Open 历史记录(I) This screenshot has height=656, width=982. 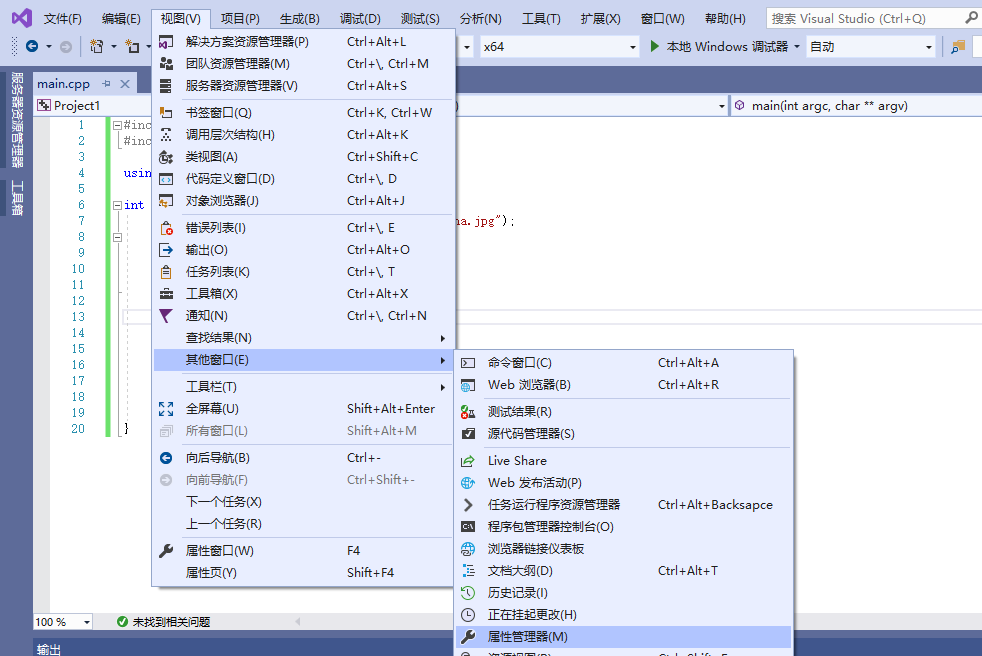click(x=624, y=592)
